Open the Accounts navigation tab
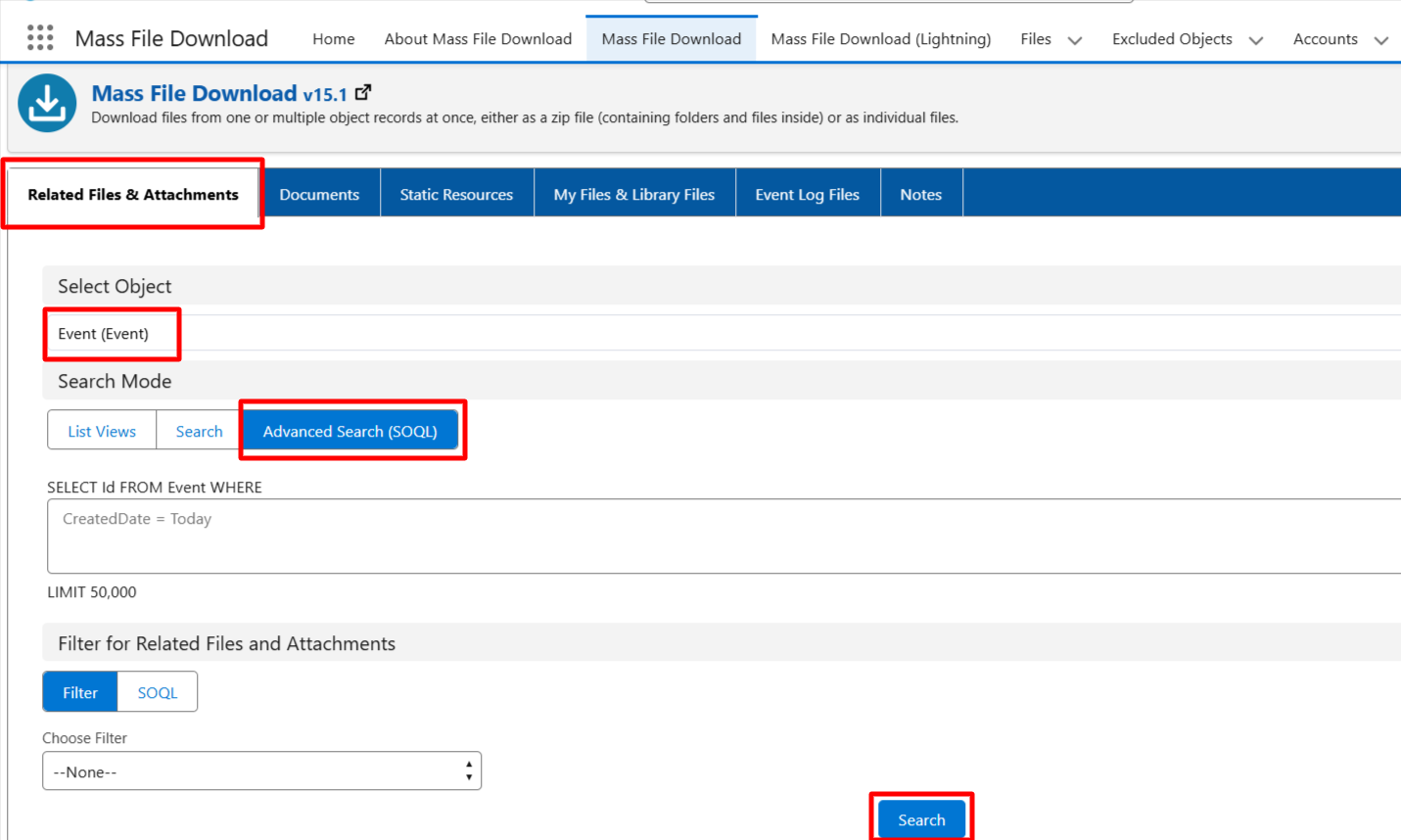The width and height of the screenshot is (1401, 840). pos(1326,39)
